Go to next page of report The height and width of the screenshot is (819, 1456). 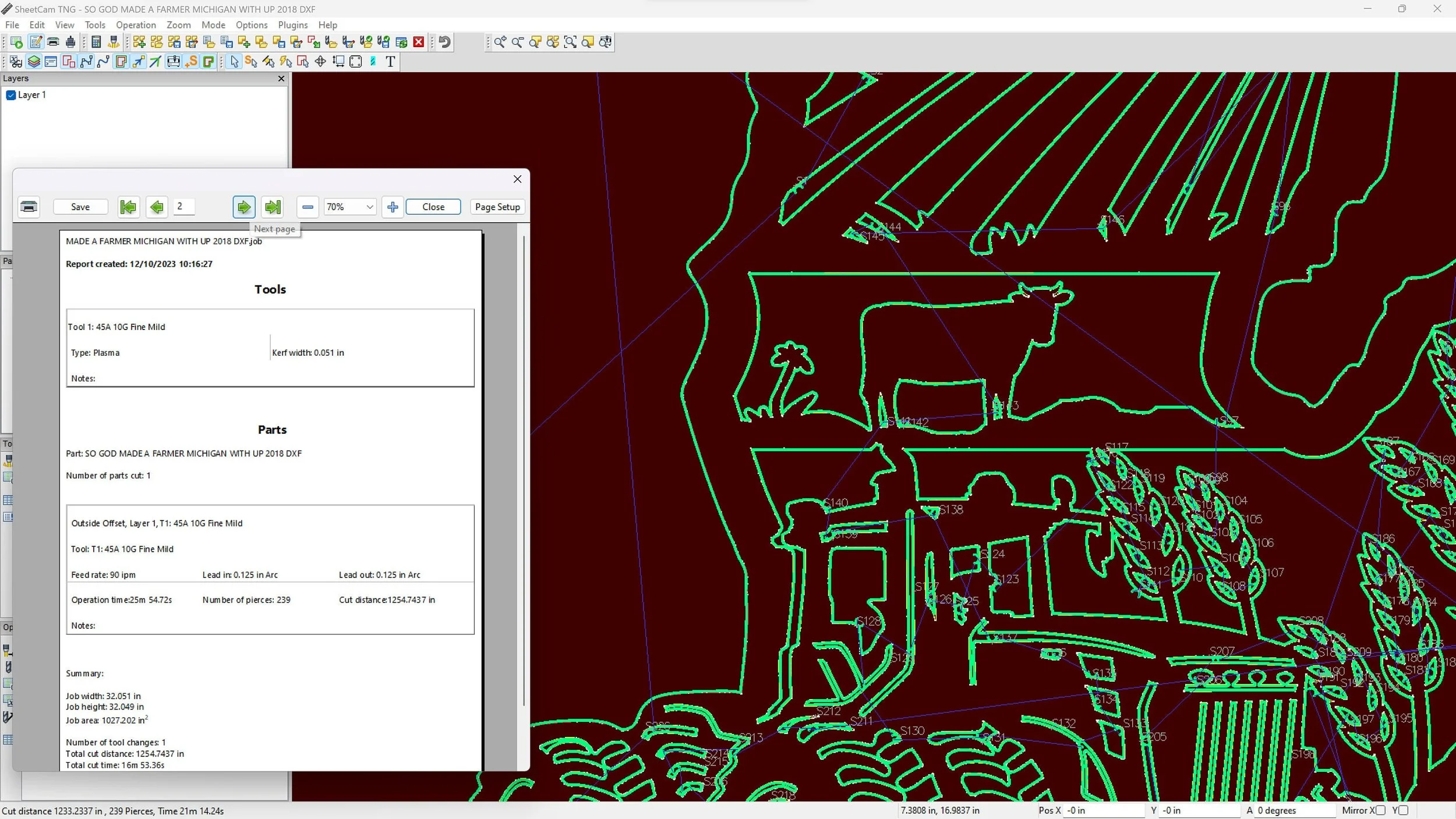243,207
